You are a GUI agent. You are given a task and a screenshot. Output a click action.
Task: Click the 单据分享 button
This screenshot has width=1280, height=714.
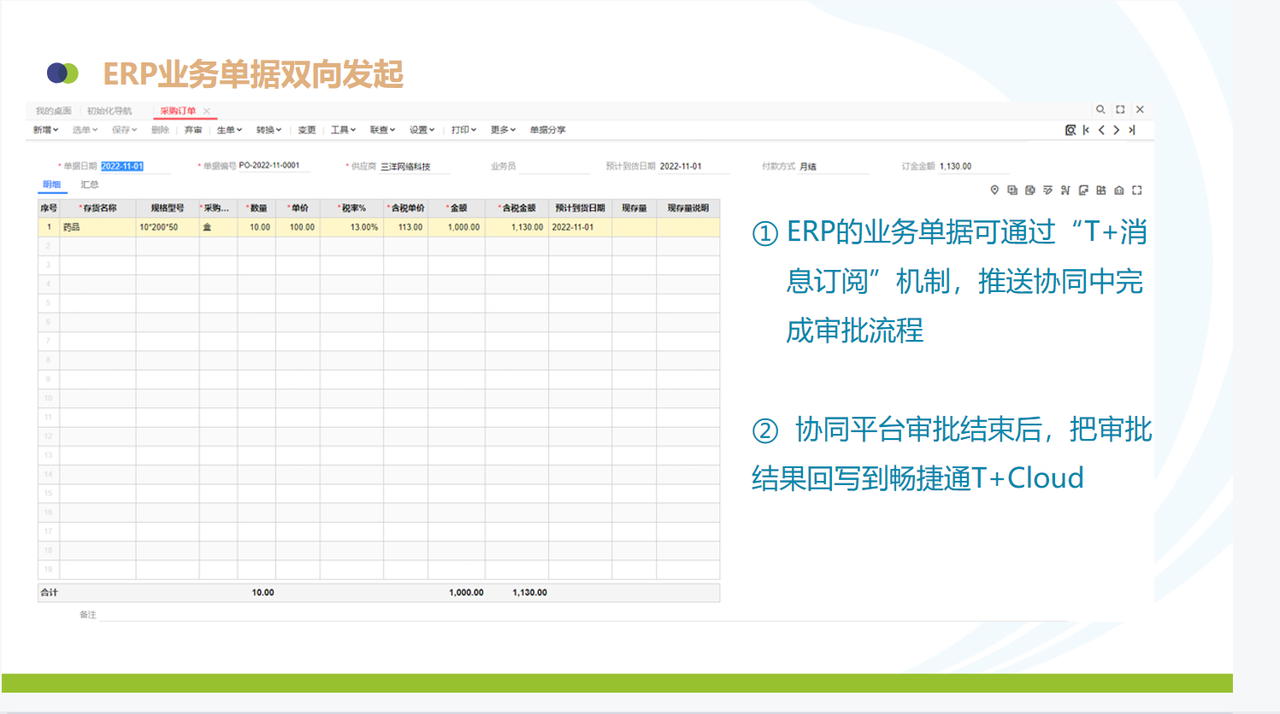pos(547,130)
